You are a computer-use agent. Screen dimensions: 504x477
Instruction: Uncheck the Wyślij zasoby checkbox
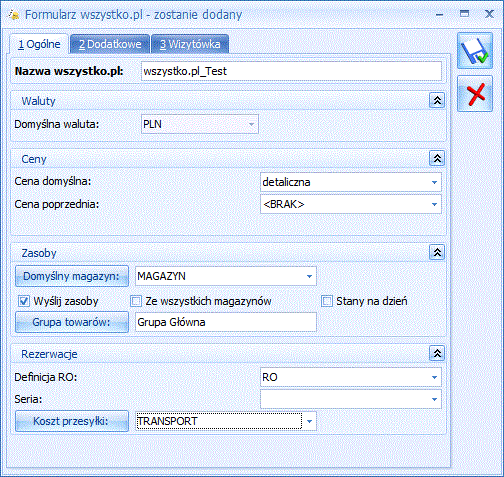(x=24, y=301)
